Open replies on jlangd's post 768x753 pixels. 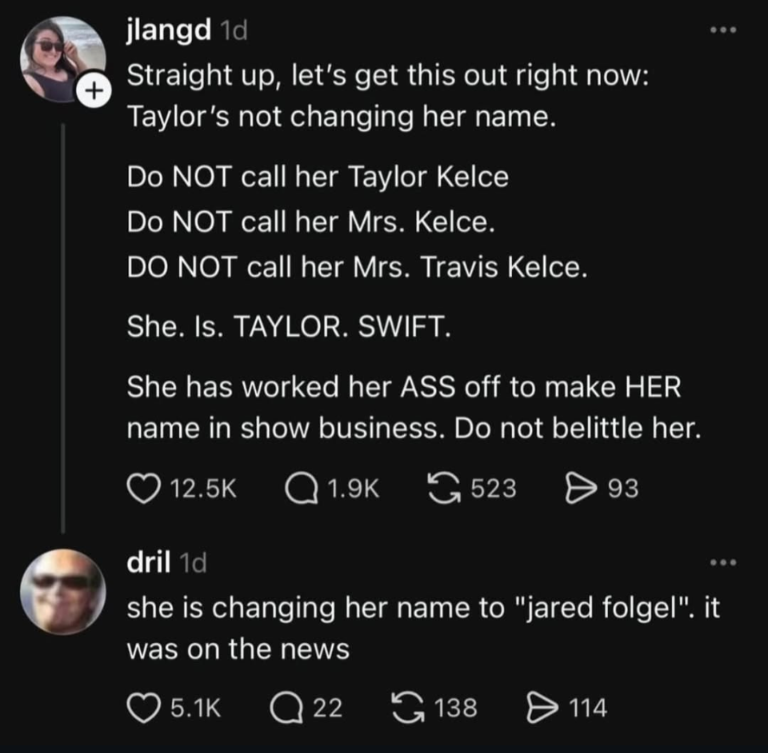click(x=301, y=488)
